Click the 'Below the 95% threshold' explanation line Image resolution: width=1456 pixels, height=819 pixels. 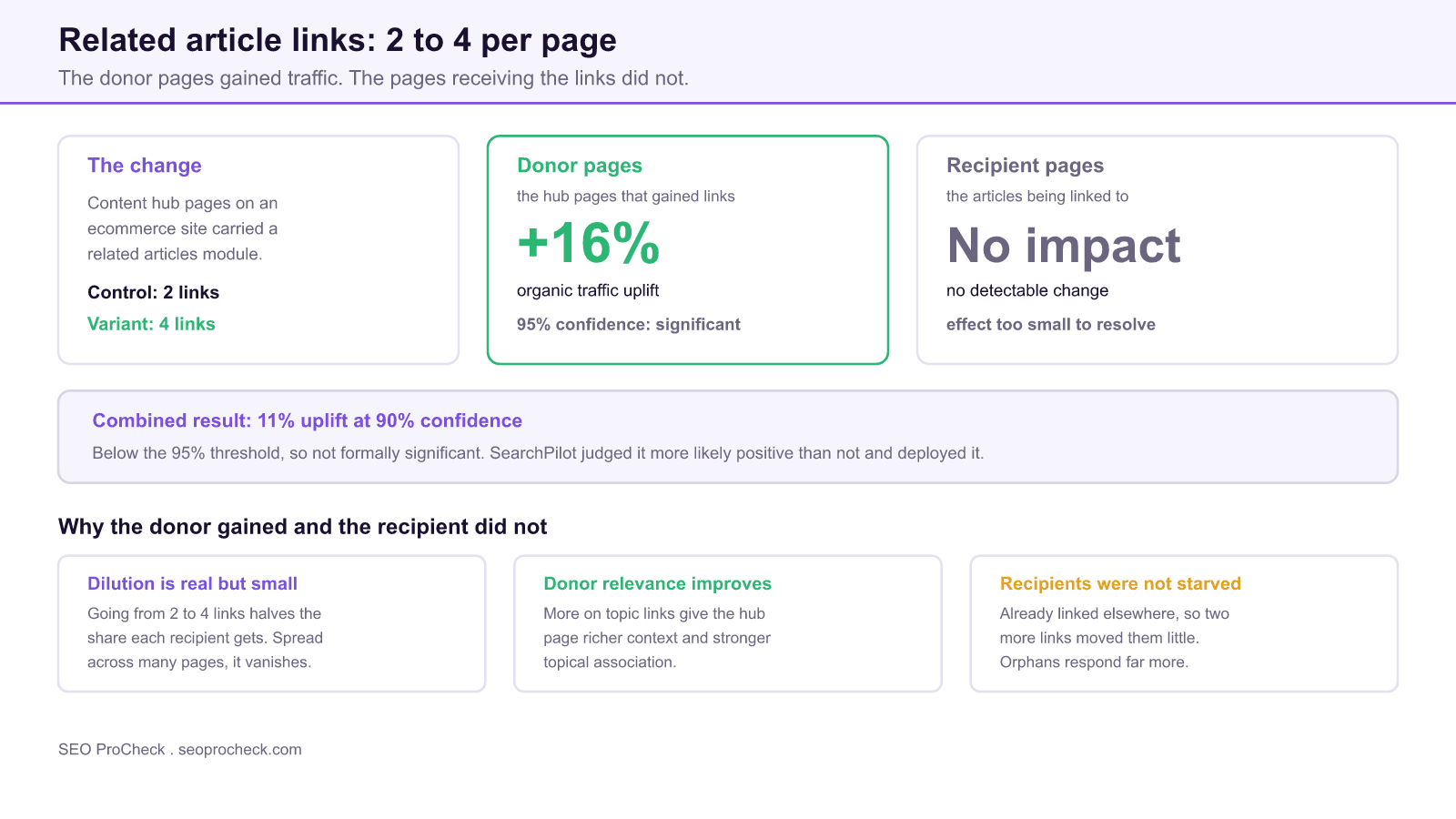[538, 453]
